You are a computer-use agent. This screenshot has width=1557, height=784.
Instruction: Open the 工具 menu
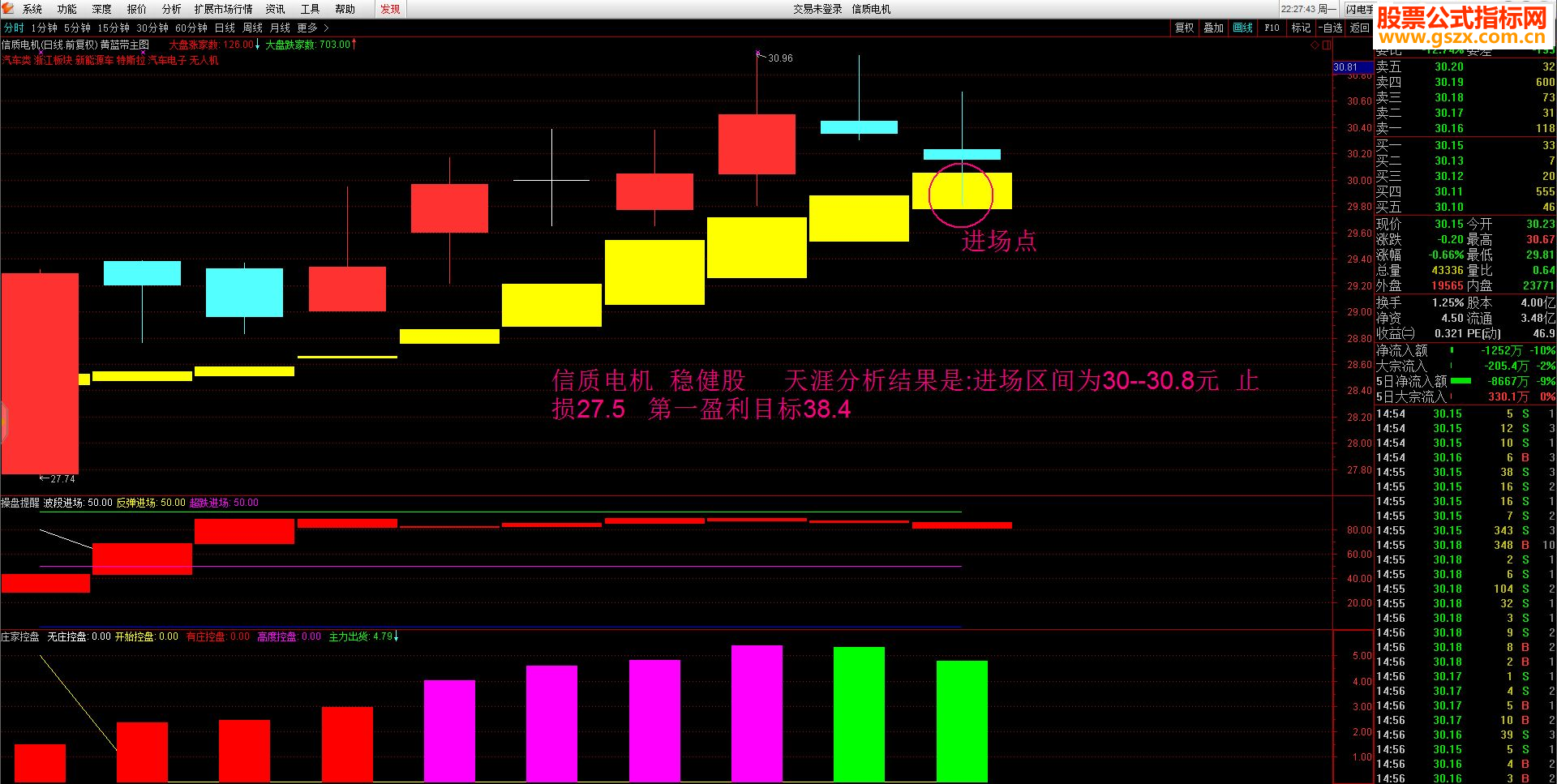tap(311, 9)
